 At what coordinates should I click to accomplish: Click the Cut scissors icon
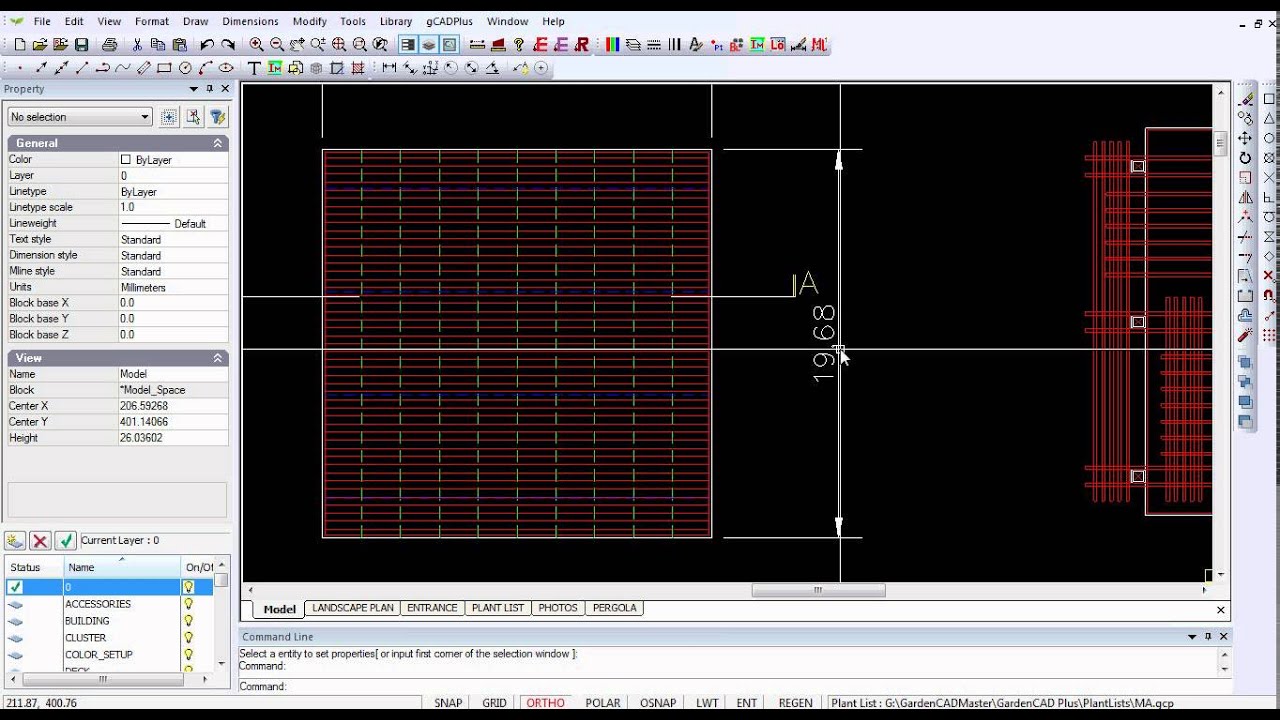tap(137, 45)
